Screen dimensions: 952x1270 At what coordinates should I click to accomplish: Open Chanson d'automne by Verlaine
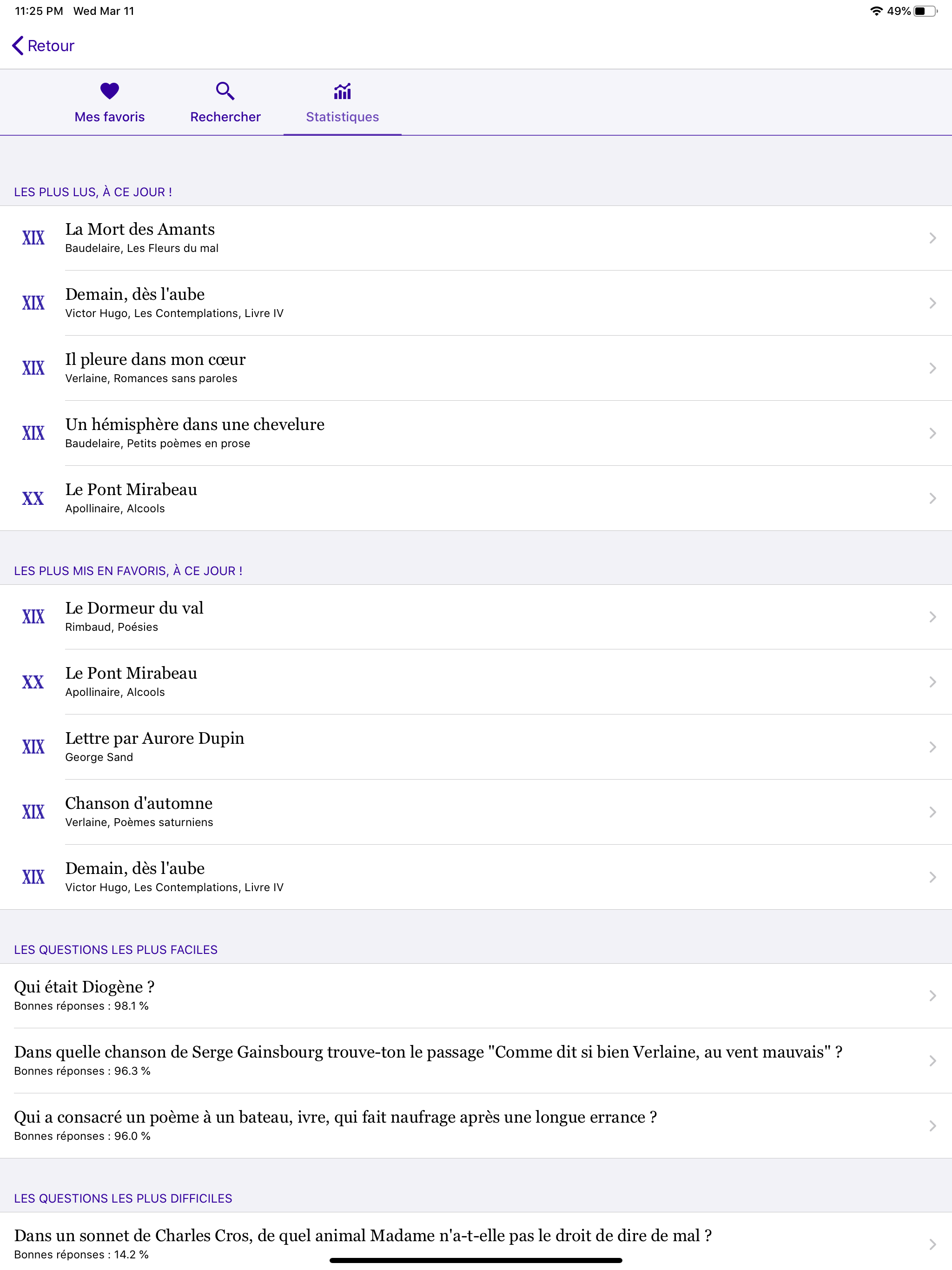coord(476,812)
